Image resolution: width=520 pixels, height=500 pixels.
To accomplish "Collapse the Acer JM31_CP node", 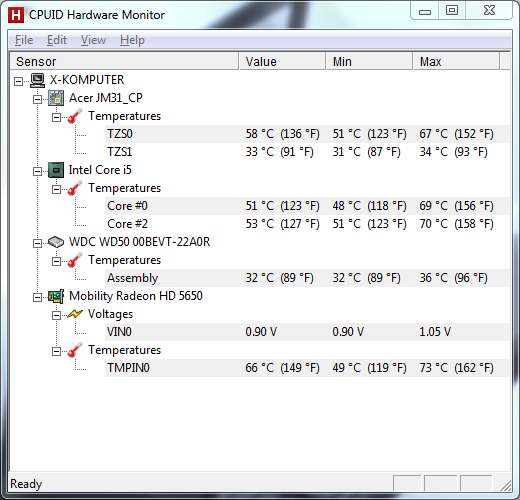I will coord(37,99).
